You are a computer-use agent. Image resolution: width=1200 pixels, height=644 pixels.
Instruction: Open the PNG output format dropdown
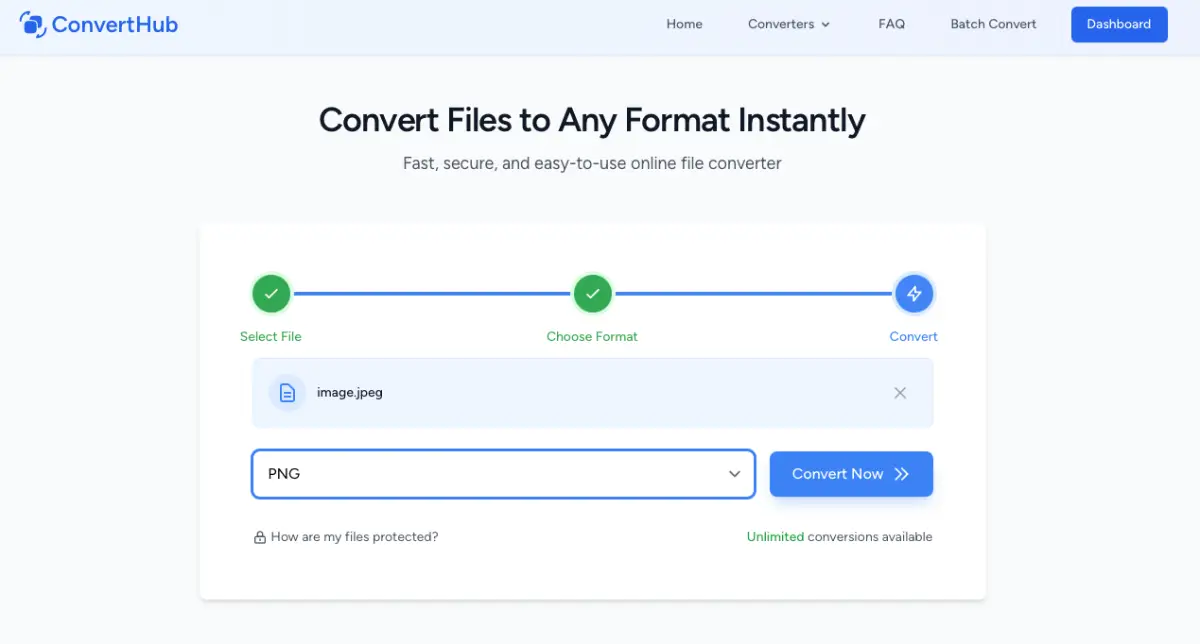(x=490, y=474)
